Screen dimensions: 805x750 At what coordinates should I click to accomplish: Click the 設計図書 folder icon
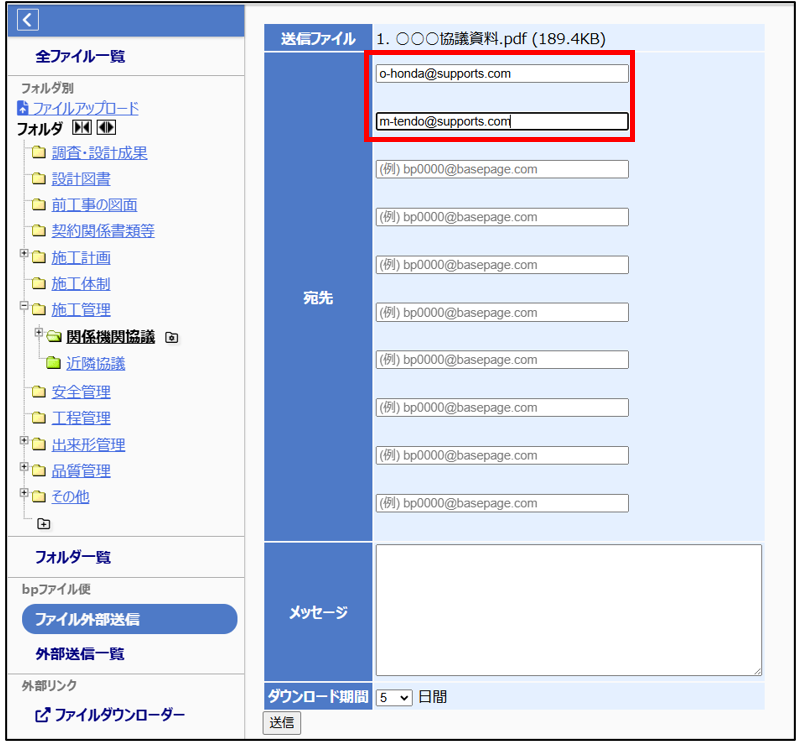coord(38,179)
